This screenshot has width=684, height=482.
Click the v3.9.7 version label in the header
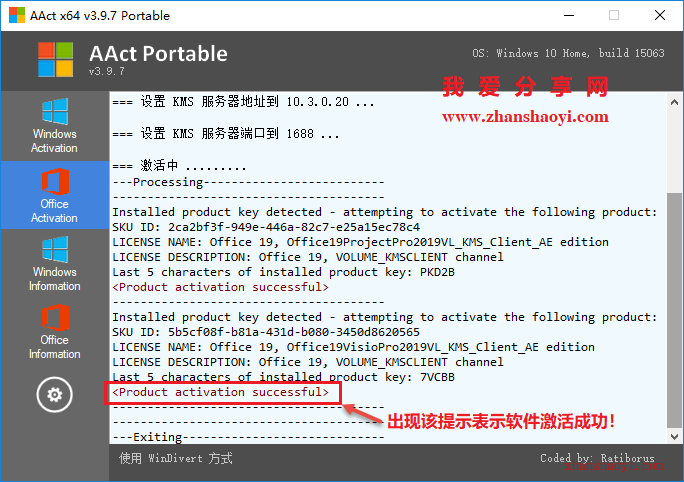pyautogui.click(x=107, y=71)
